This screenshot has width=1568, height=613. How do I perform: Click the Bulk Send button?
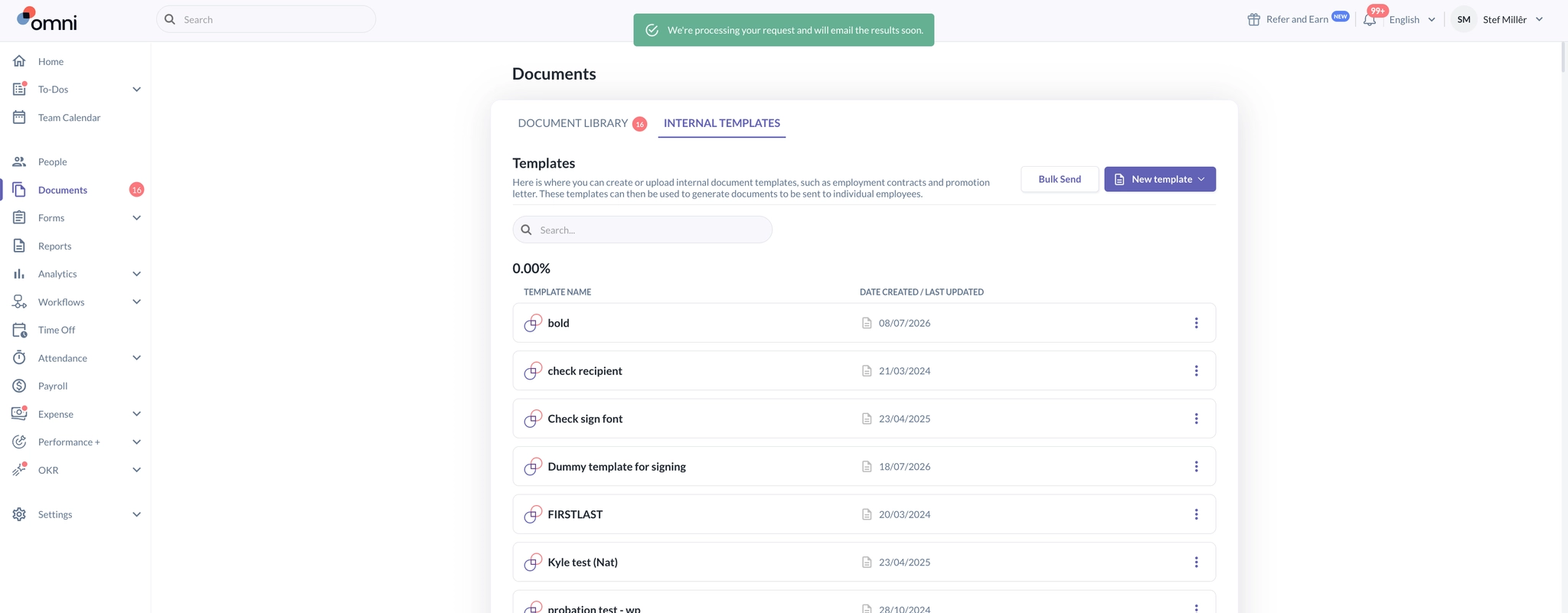[1060, 179]
